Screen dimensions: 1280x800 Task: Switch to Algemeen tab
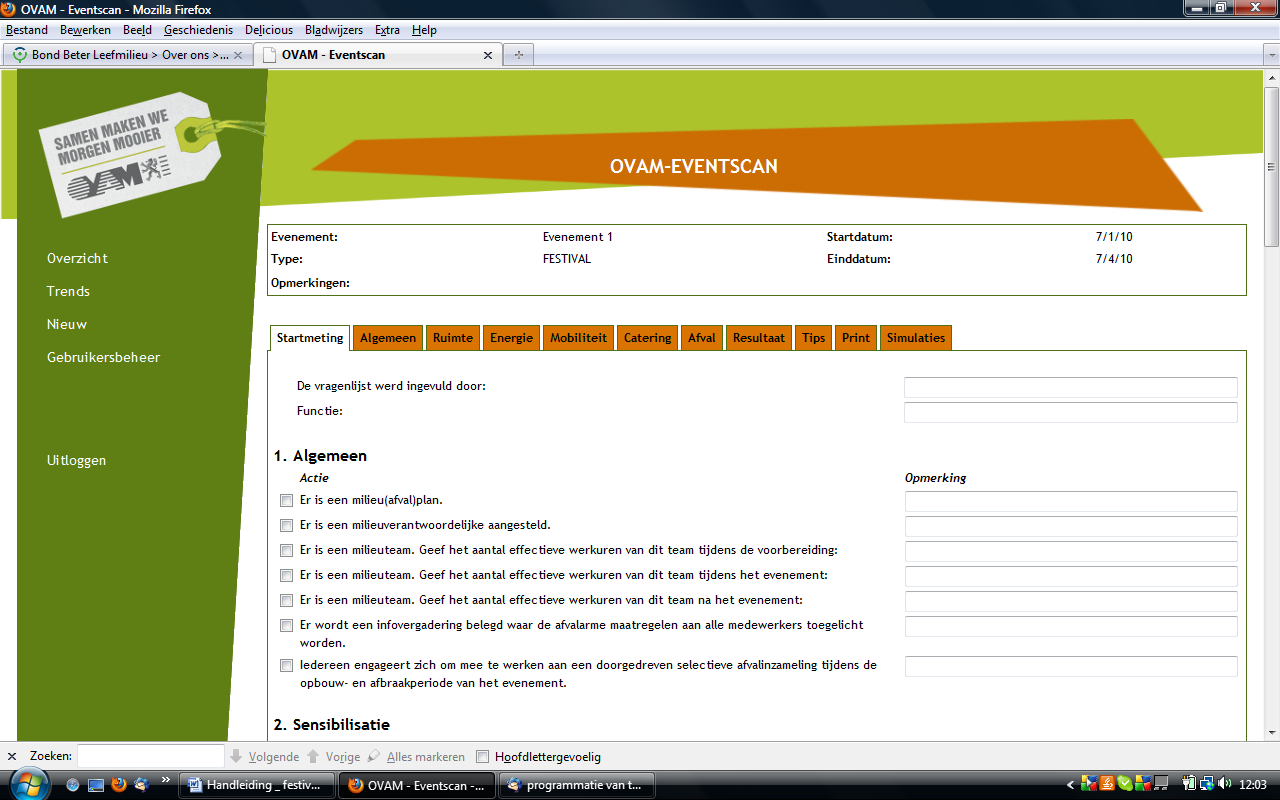coord(388,338)
